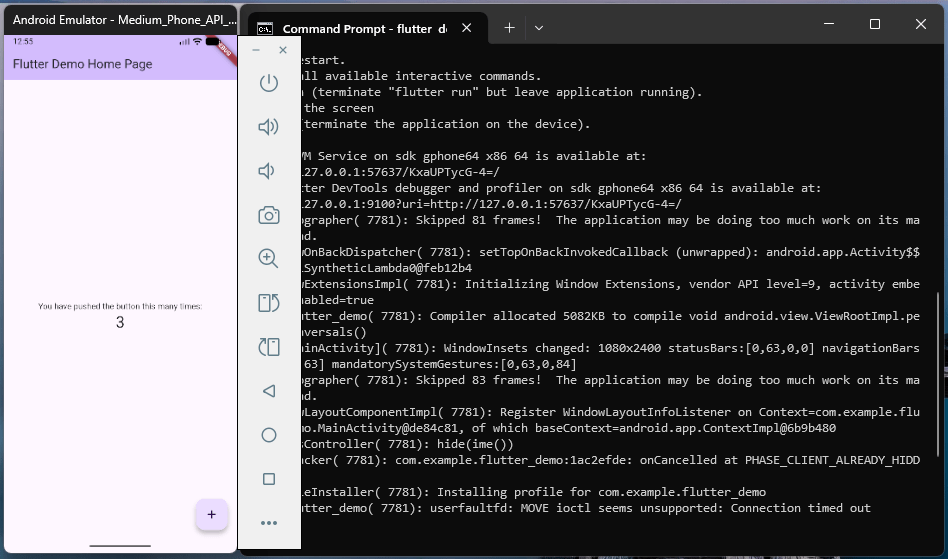Tap the emulator Overview square button
This screenshot has width=948, height=559.
[269, 479]
